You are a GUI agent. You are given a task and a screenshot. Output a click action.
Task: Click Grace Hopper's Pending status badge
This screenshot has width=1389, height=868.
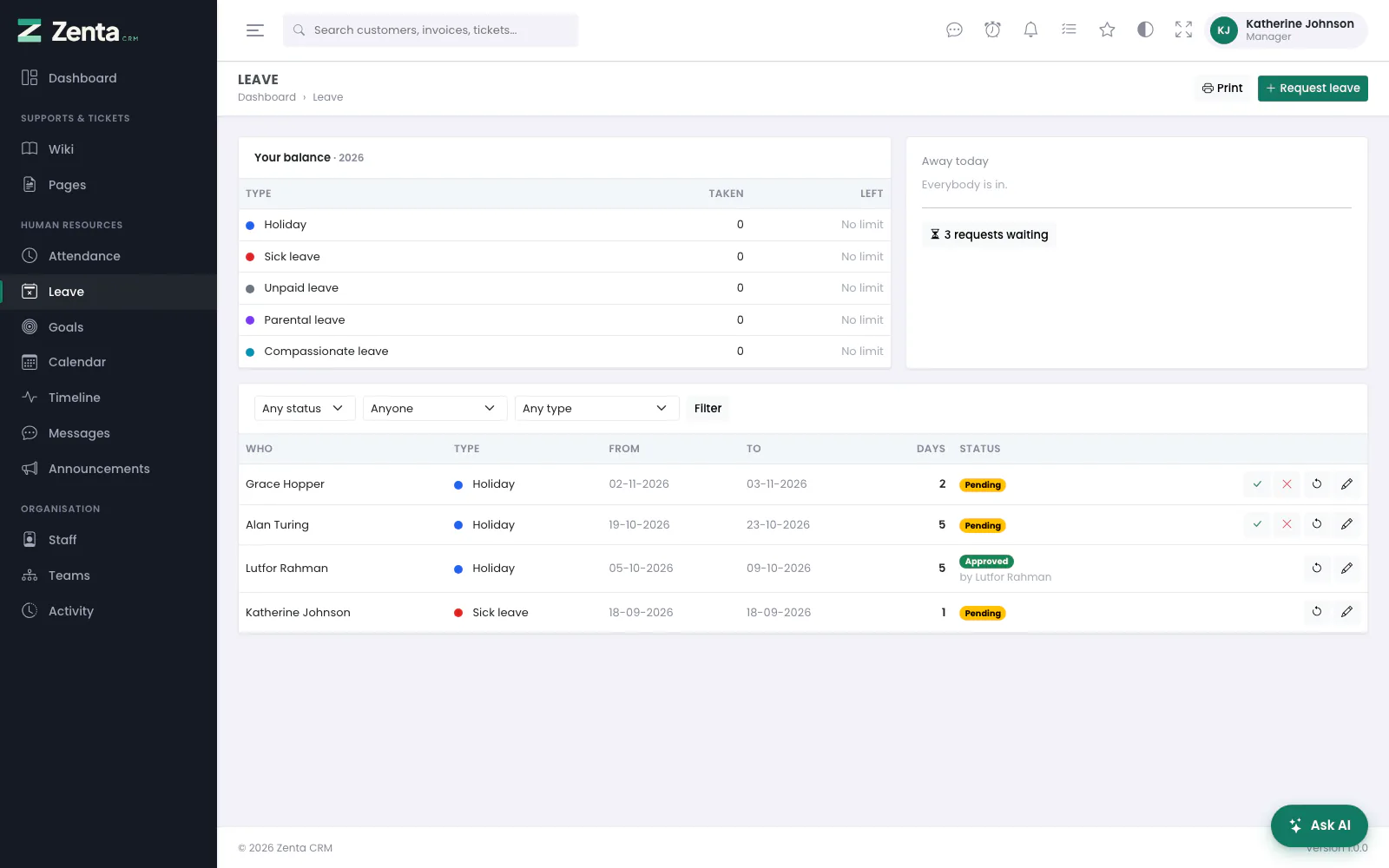pos(983,485)
